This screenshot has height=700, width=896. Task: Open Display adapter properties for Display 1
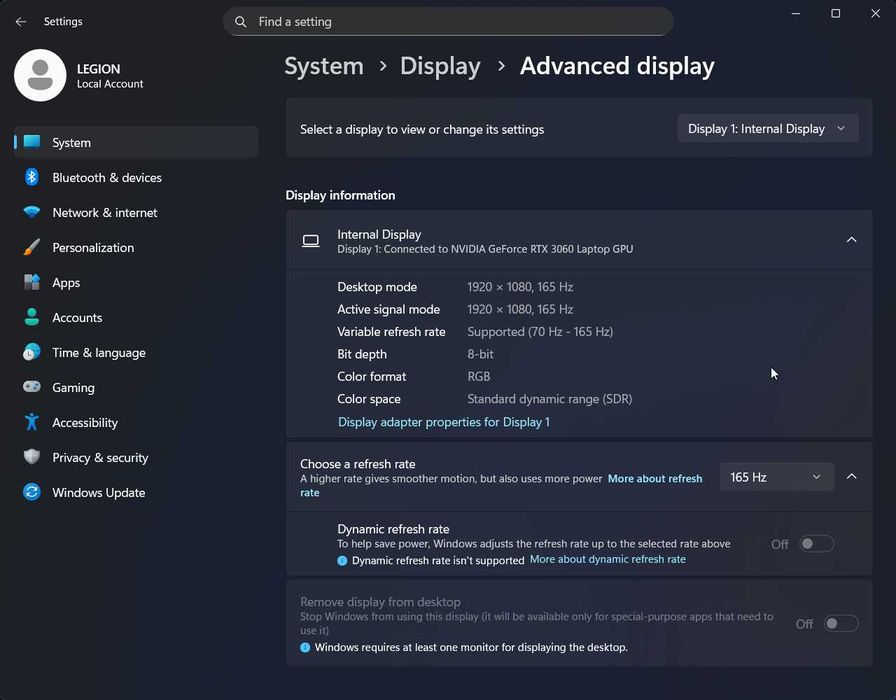[444, 422]
